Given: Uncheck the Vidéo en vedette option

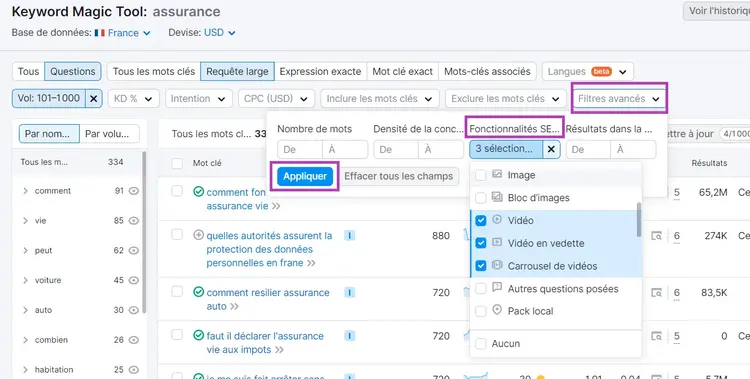Looking at the screenshot, I should (481, 243).
